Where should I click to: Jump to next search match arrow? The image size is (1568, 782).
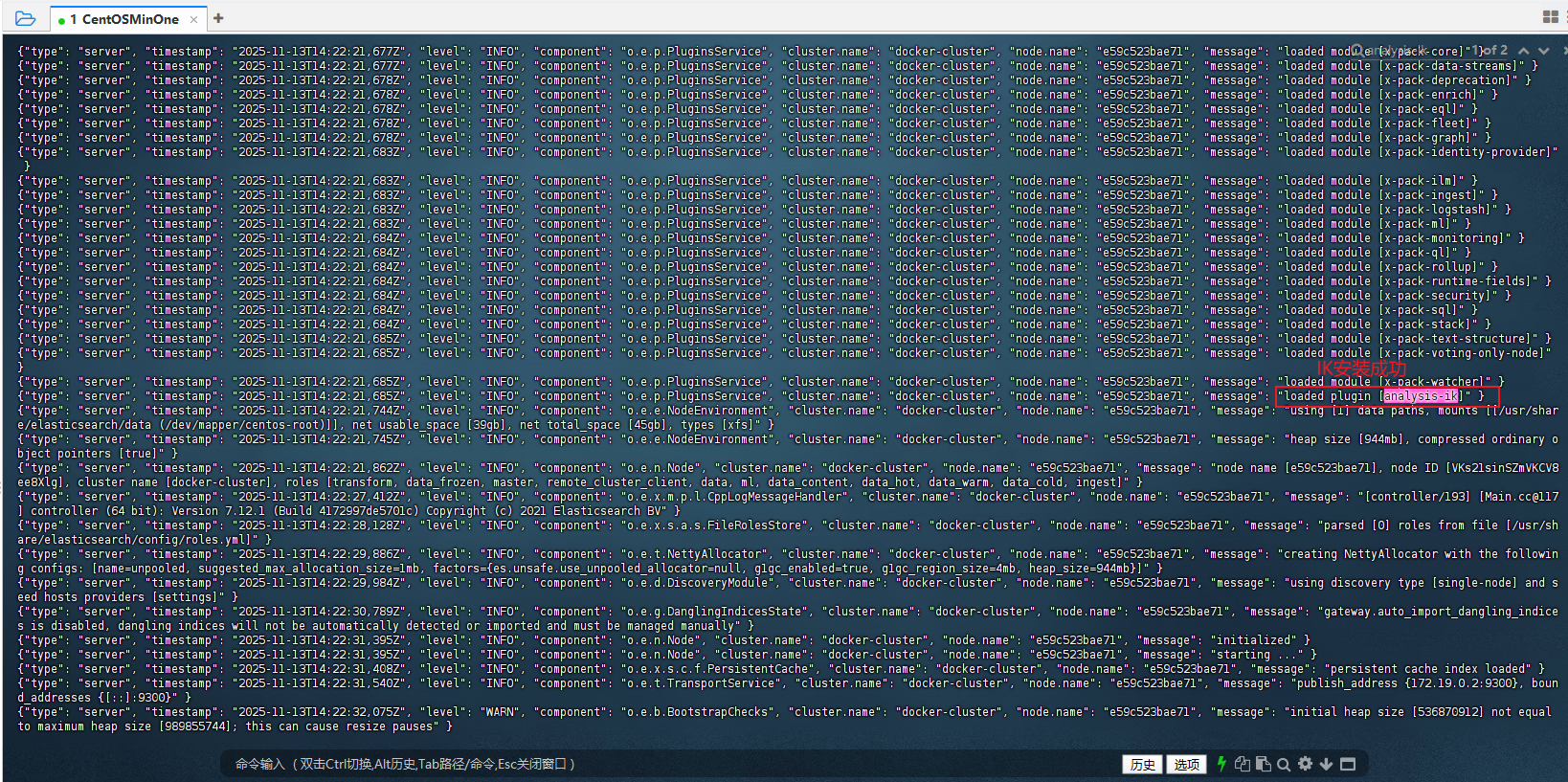(x=1543, y=51)
